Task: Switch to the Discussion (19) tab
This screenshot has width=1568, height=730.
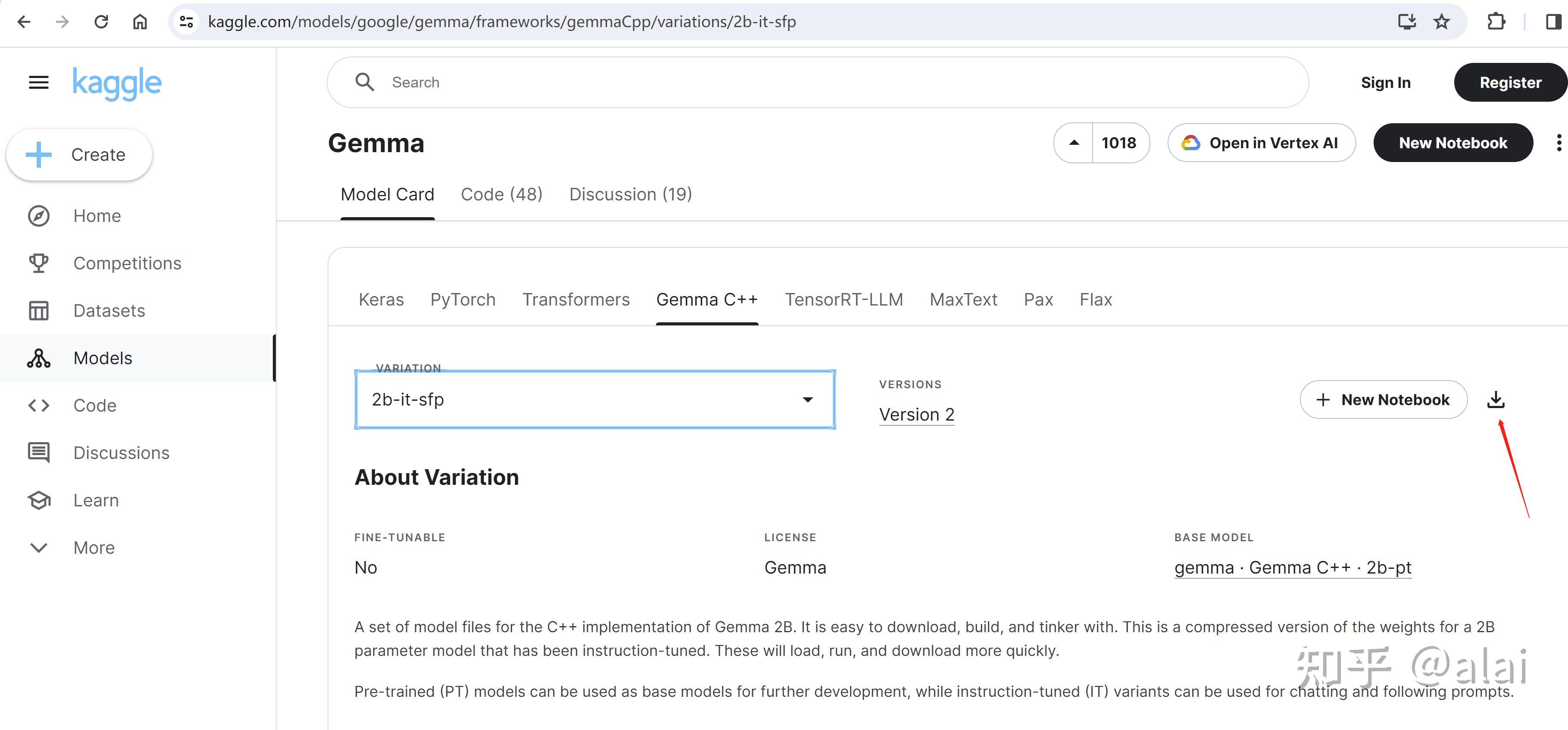Action: click(x=630, y=193)
